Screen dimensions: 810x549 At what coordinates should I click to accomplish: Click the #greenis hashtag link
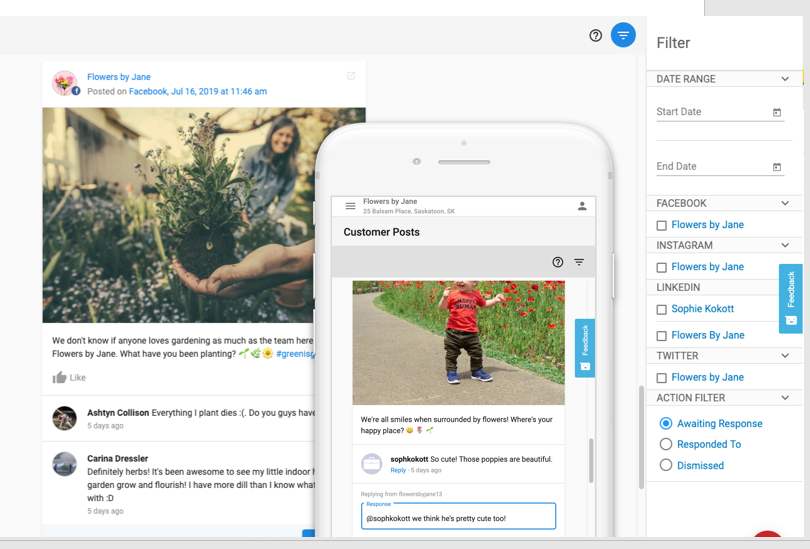pyautogui.click(x=295, y=354)
